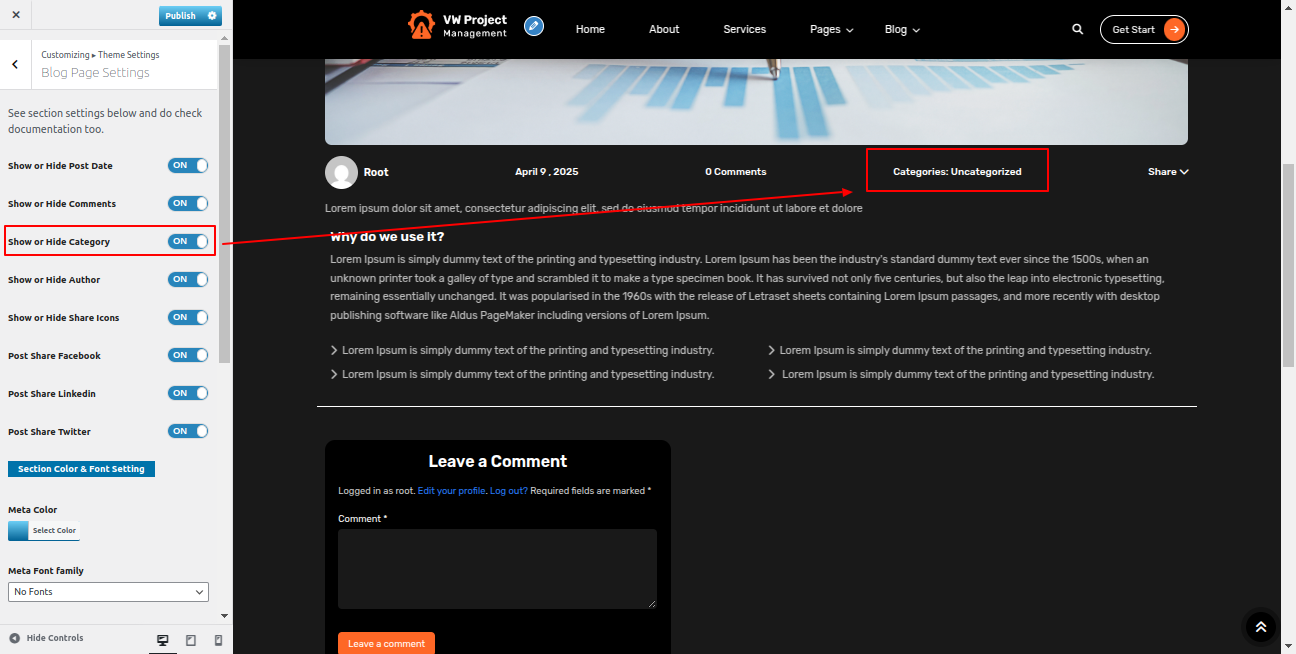Click the Edit your profile link
The width and height of the screenshot is (1296, 654).
point(451,491)
